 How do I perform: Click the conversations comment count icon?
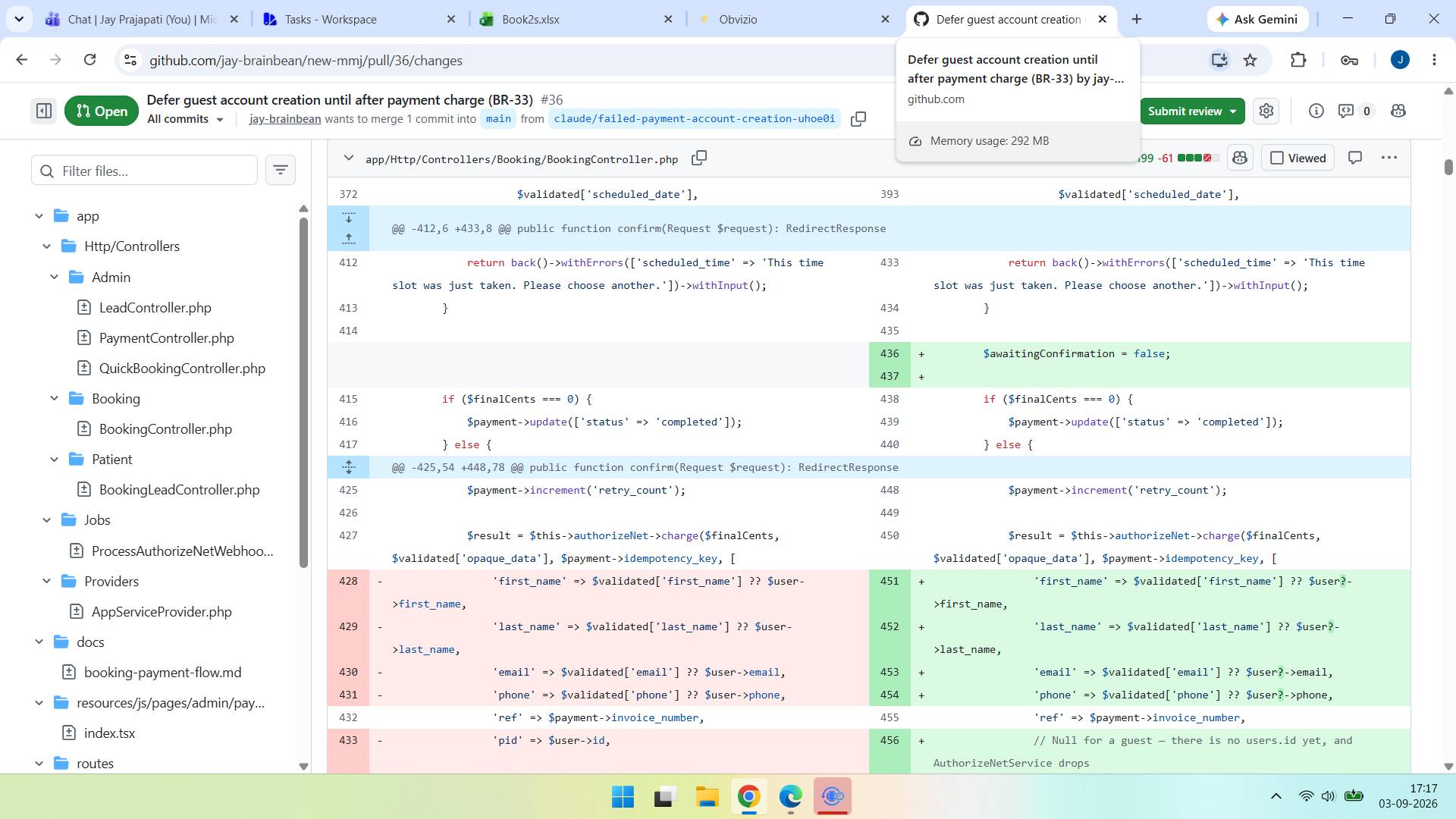pos(1355,111)
